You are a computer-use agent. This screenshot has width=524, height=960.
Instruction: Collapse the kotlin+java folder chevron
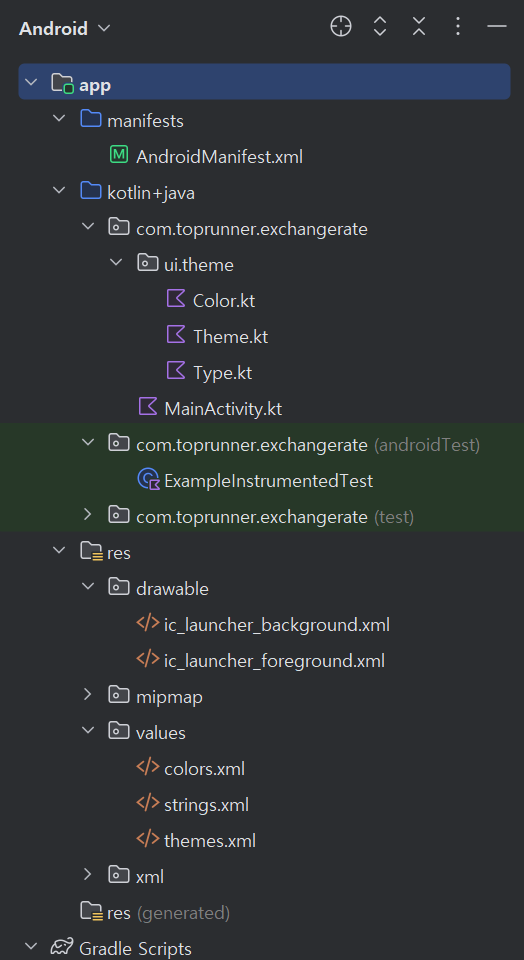[59, 190]
